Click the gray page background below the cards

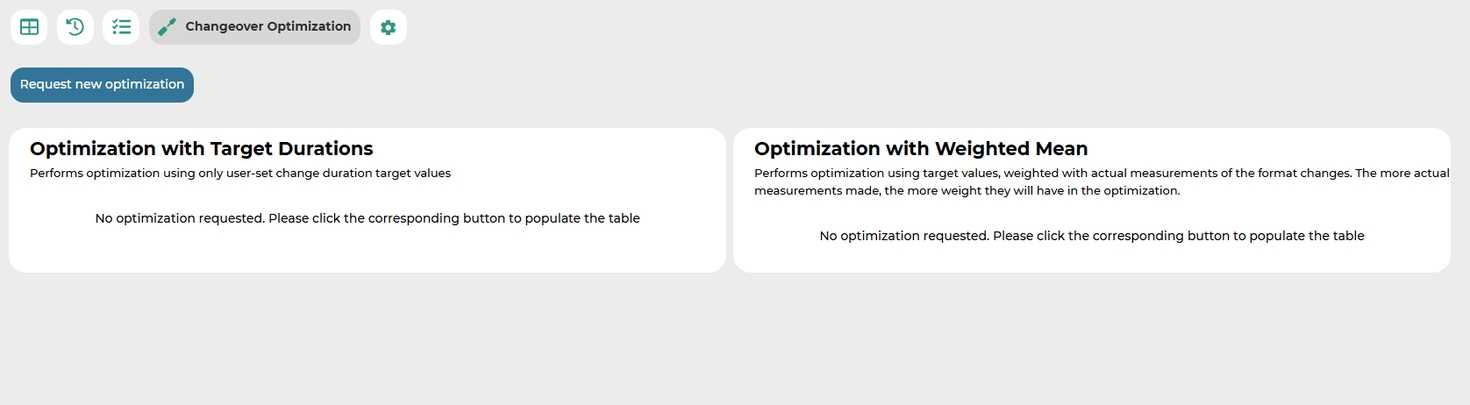point(735,340)
